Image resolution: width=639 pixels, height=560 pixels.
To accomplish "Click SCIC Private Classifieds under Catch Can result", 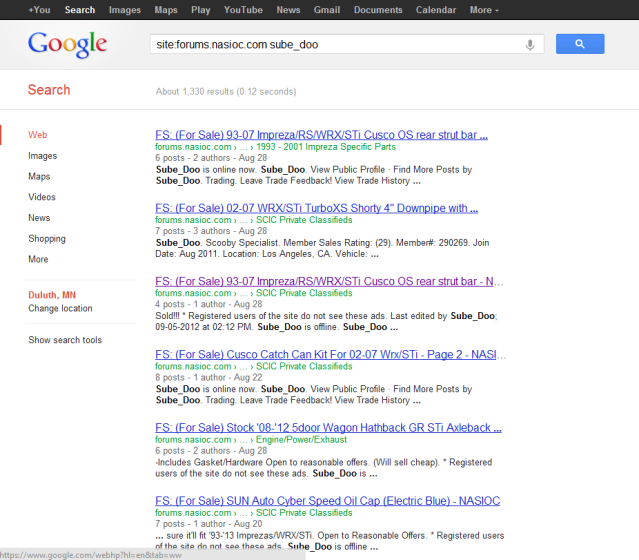I will point(304,366).
